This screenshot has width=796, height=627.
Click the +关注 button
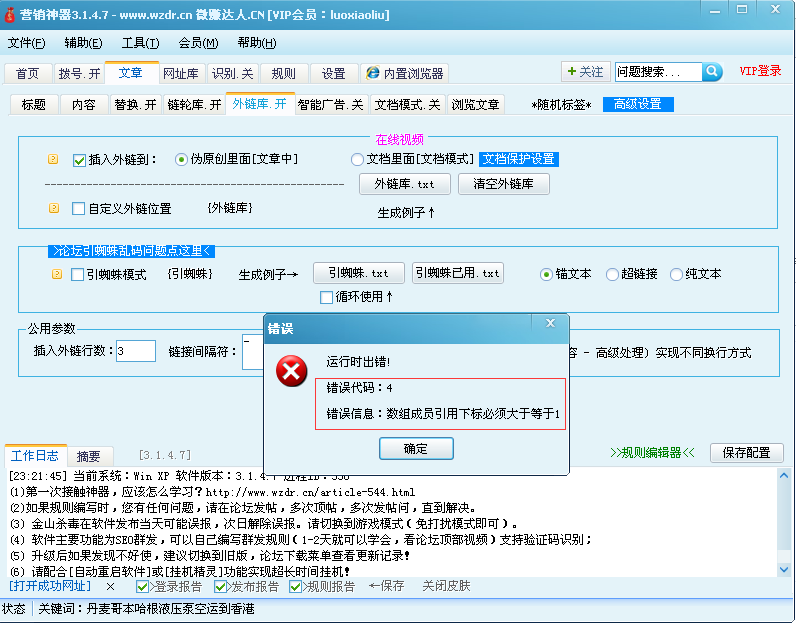tap(586, 72)
